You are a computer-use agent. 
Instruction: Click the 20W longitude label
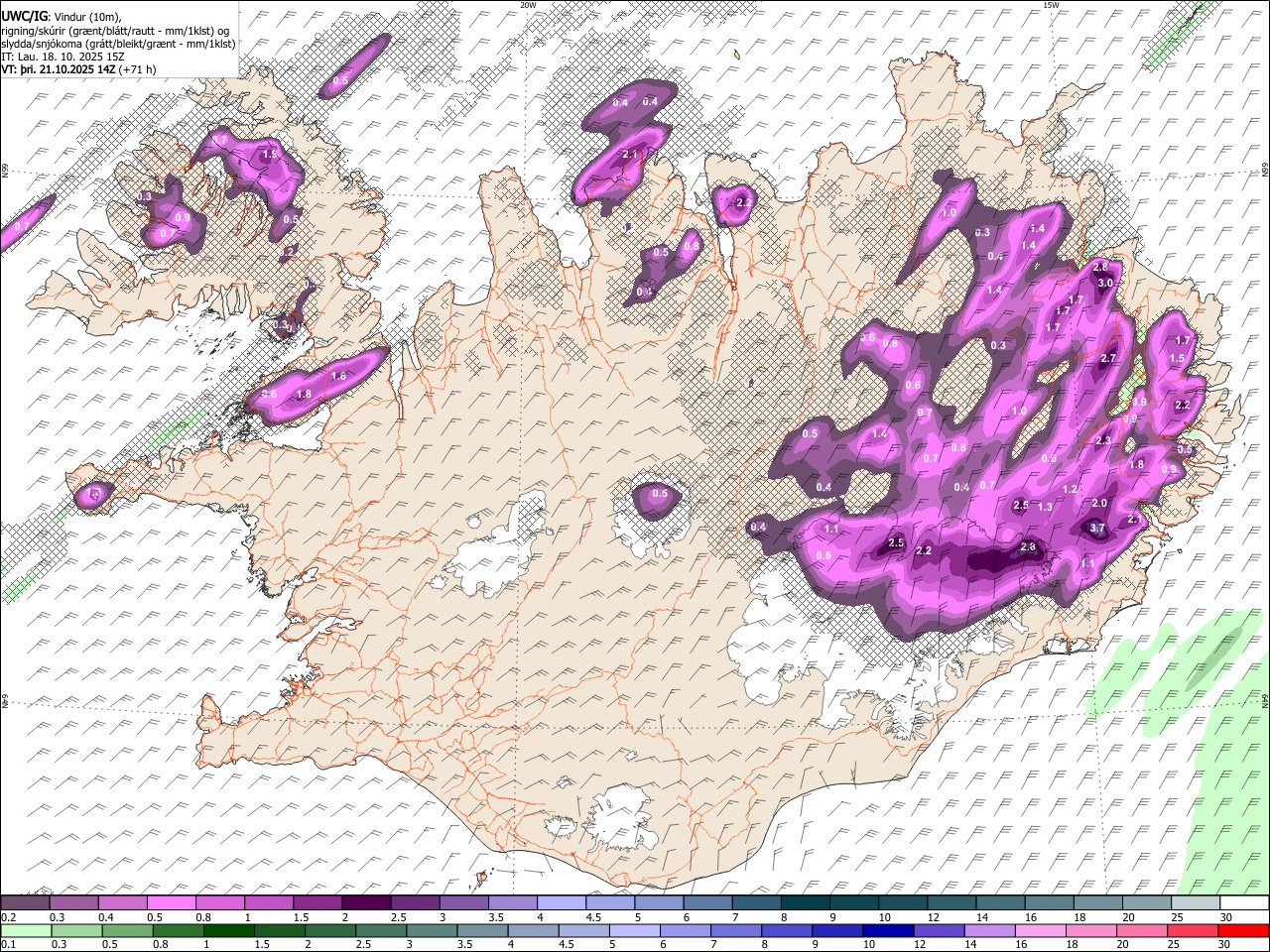pyautogui.click(x=528, y=5)
